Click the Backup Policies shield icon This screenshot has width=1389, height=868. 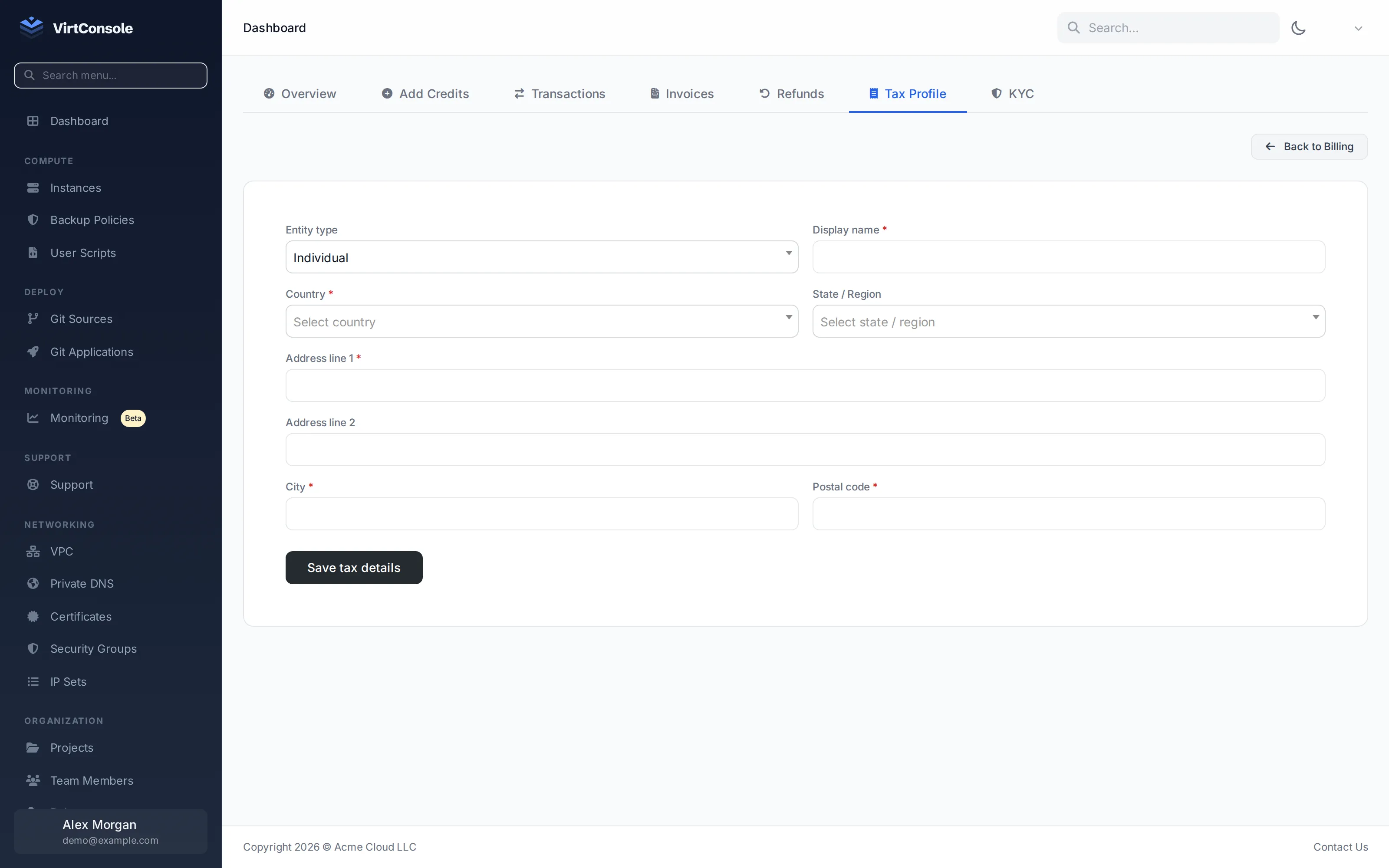[x=33, y=220]
